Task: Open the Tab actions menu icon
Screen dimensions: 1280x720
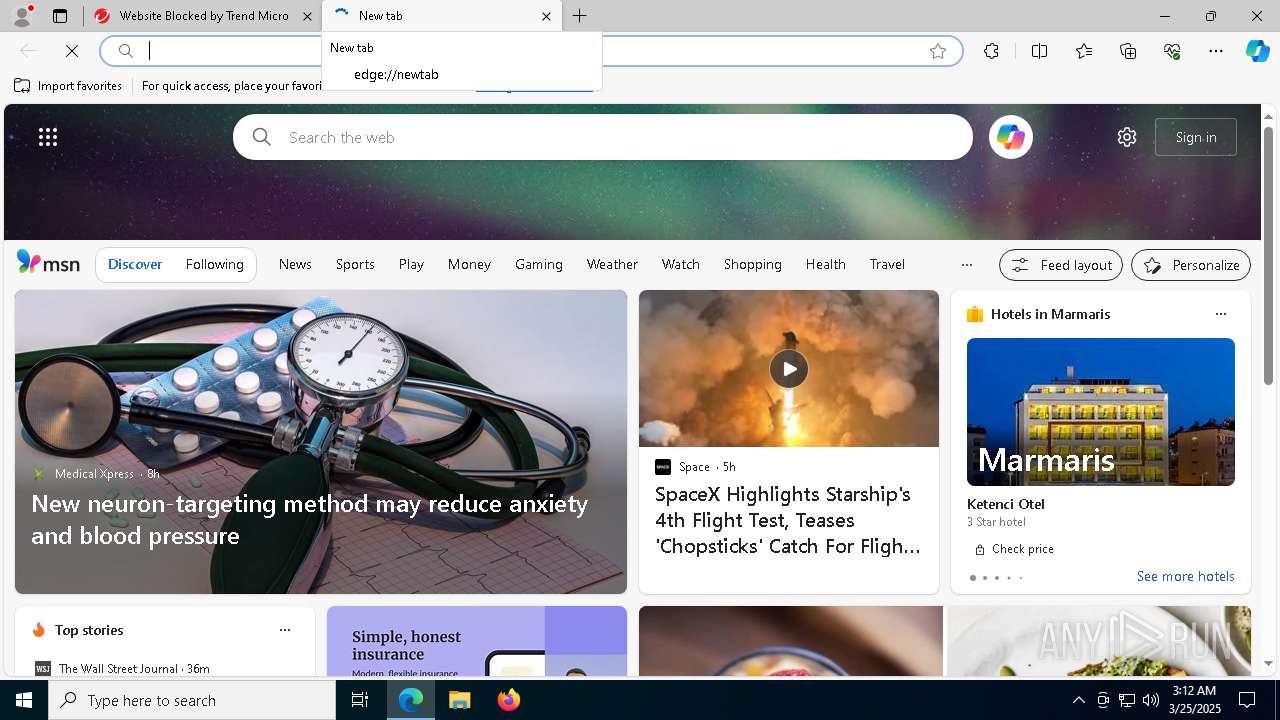Action: tap(60, 16)
